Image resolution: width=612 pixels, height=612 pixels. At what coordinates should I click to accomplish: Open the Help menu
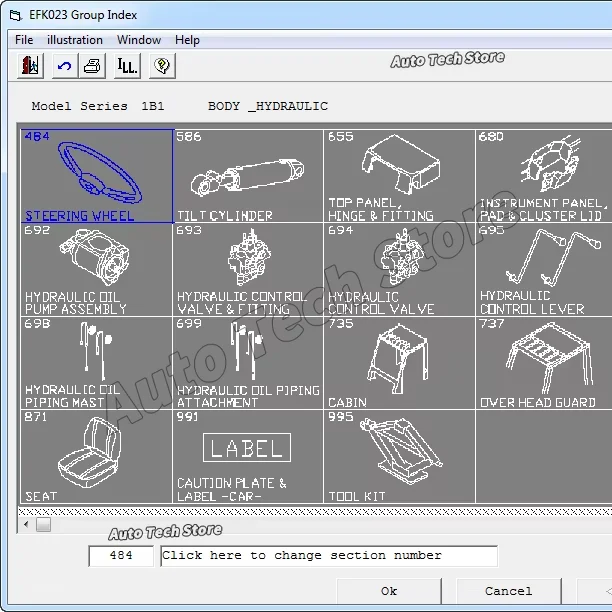(187, 40)
